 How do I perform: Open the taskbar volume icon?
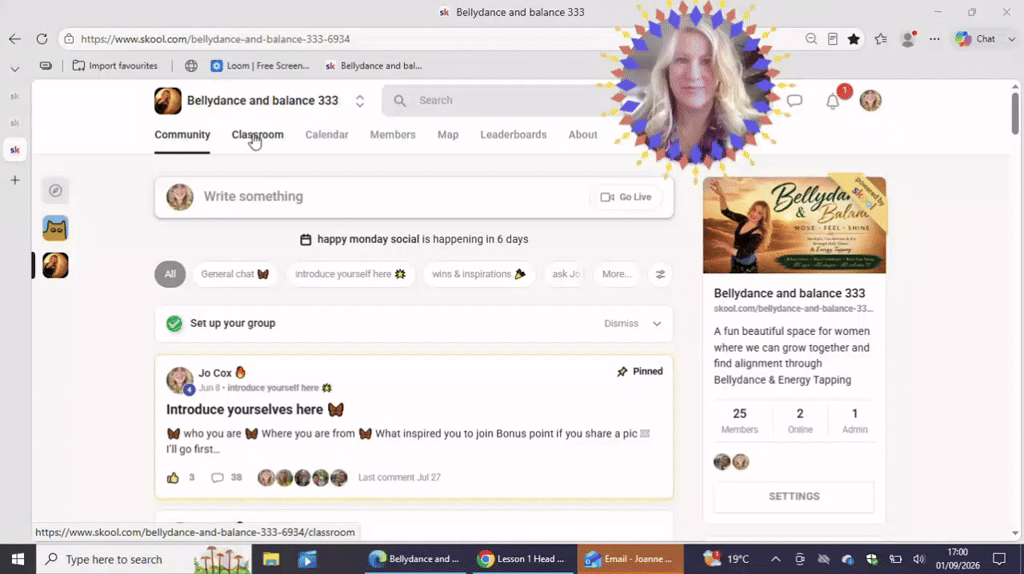919,560
